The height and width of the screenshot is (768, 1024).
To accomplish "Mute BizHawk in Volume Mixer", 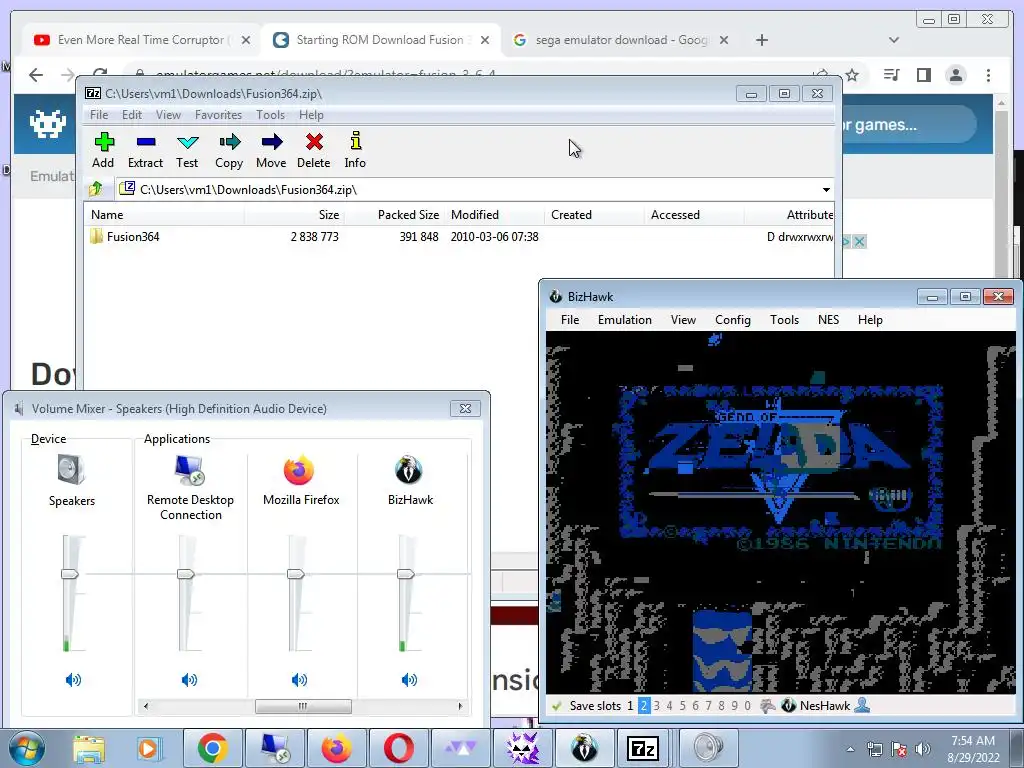I will [409, 680].
